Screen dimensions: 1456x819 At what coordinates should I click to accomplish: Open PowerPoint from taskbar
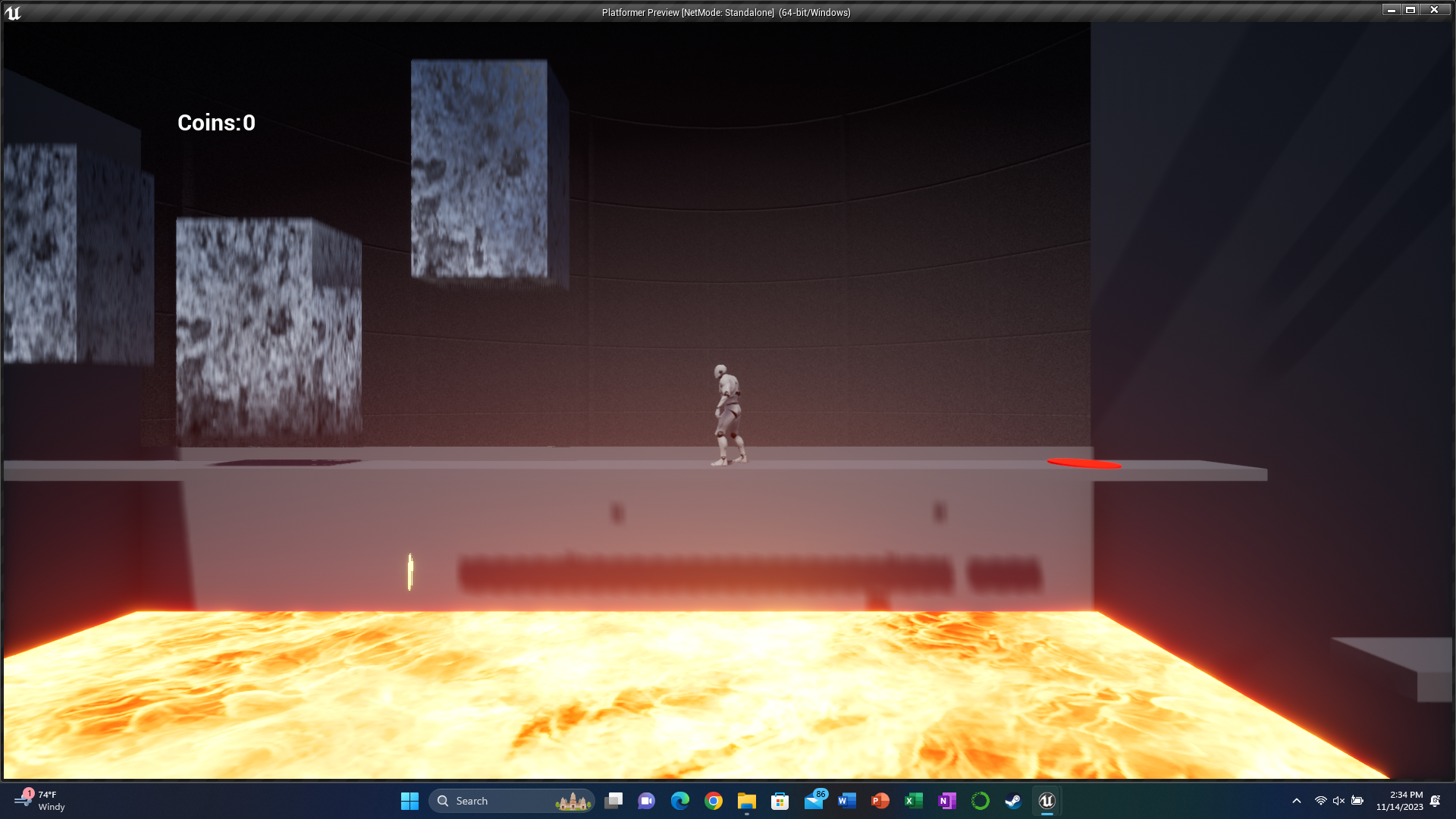click(x=880, y=801)
